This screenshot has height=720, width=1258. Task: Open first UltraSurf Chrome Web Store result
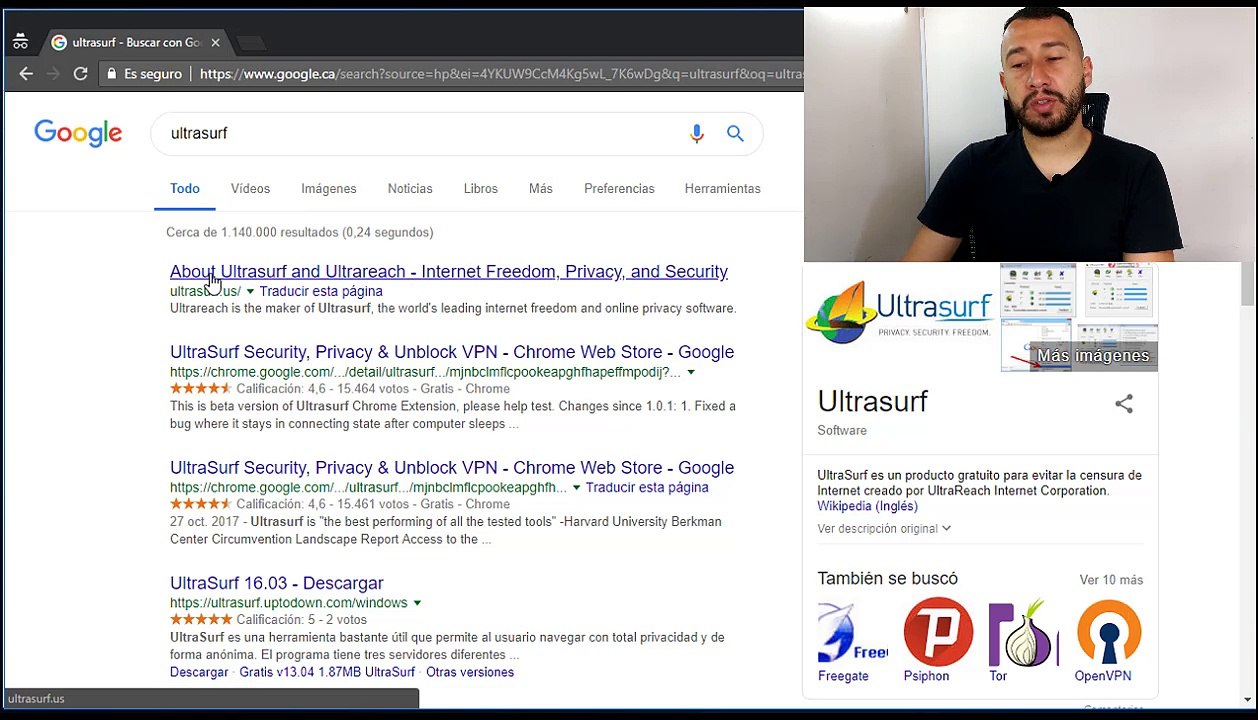coord(452,352)
